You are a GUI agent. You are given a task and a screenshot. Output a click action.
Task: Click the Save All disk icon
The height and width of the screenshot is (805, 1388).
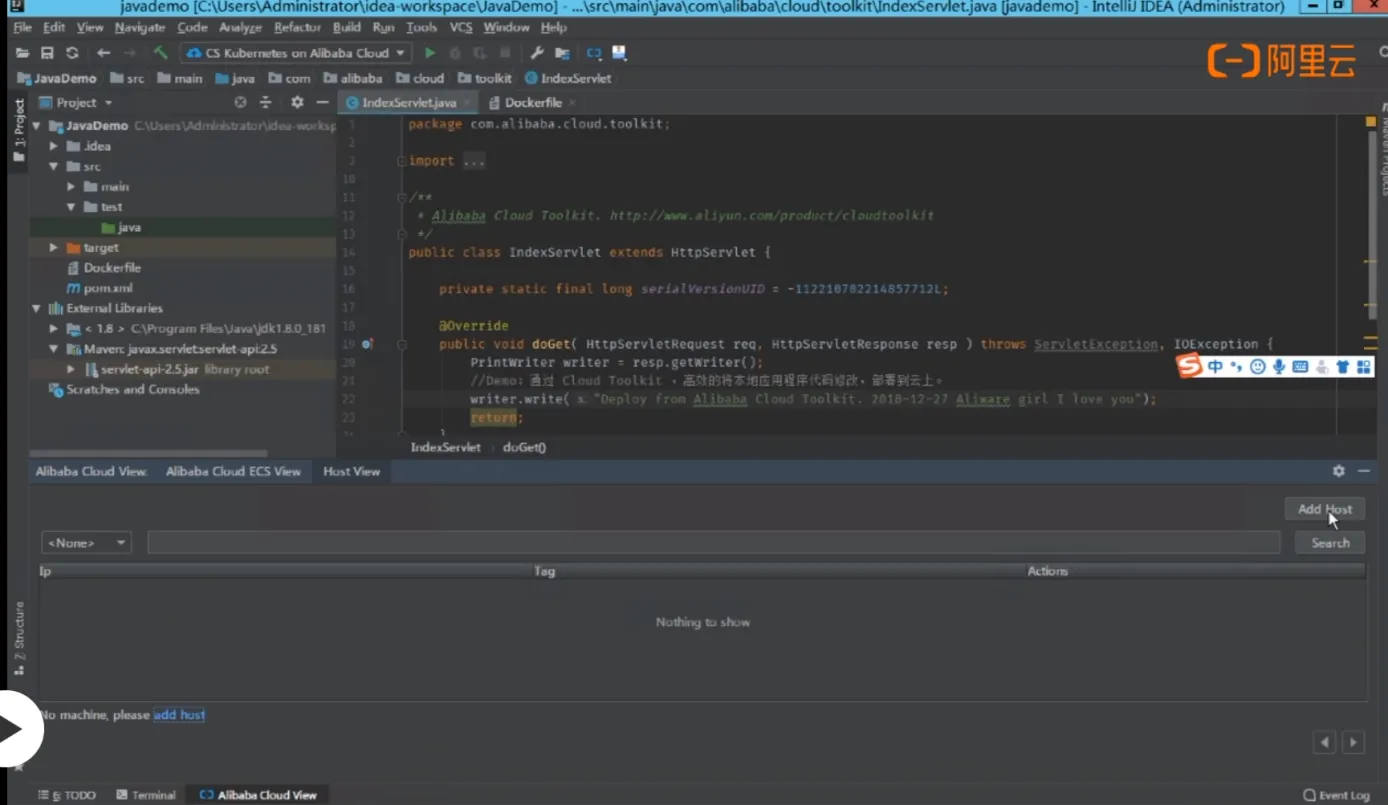pyautogui.click(x=47, y=53)
